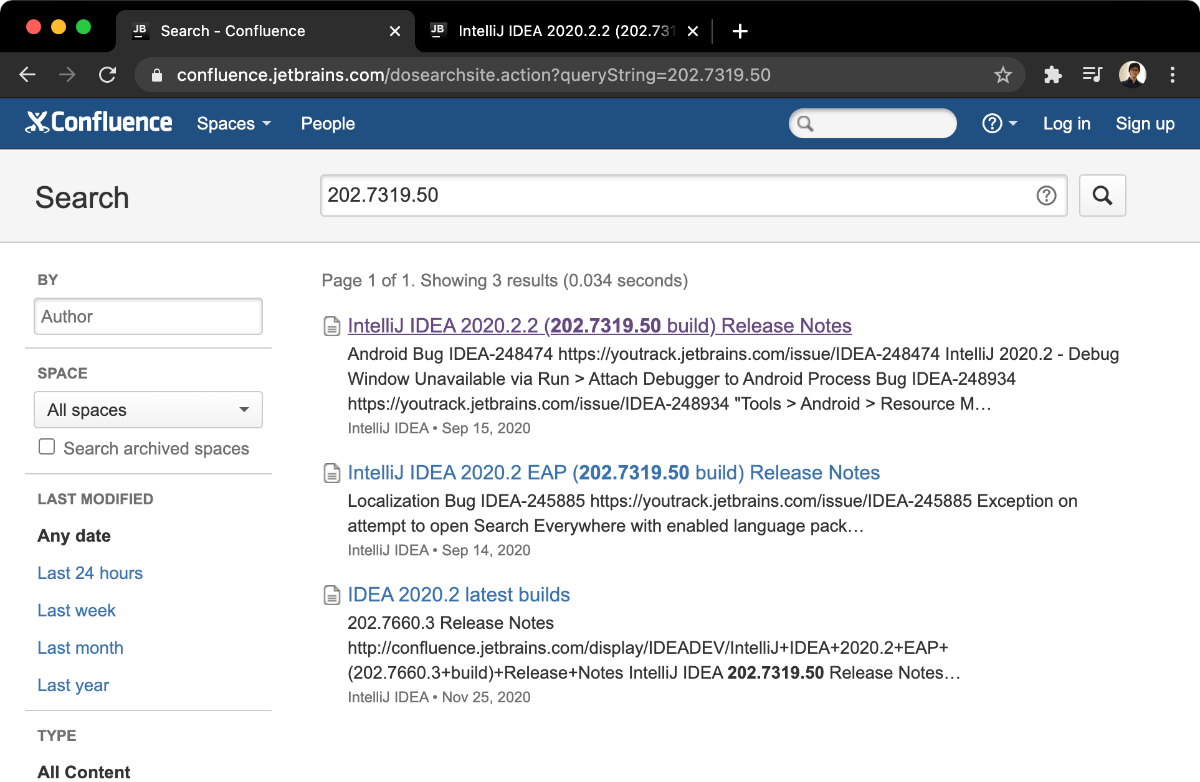Click the browser address bar URL
Viewport: 1200px width, 782px height.
click(x=474, y=75)
